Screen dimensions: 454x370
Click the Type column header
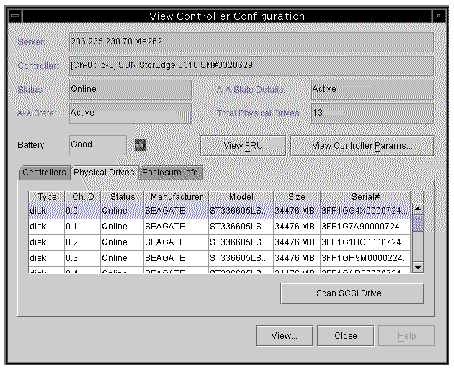(x=46, y=197)
